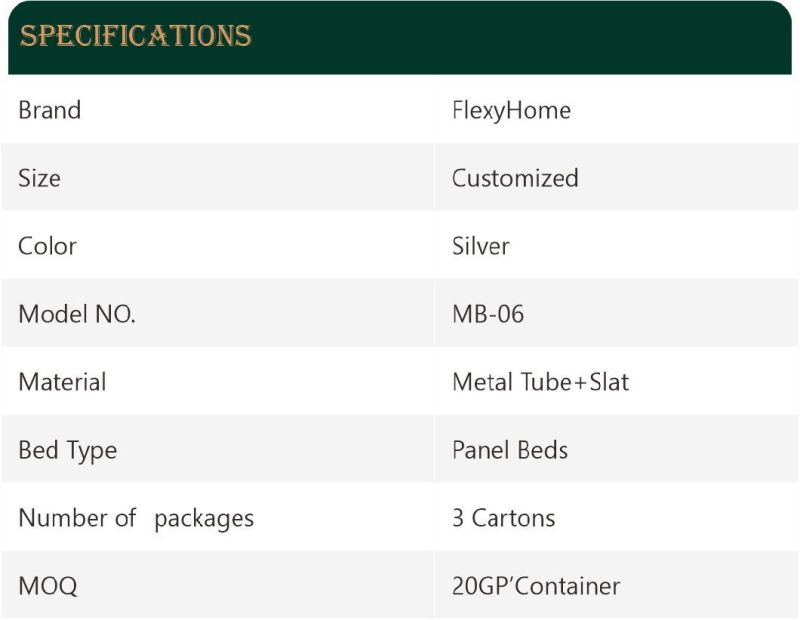Viewport: 800px width, 620px height.
Task: Select the Number of packages label
Action: (x=136, y=518)
